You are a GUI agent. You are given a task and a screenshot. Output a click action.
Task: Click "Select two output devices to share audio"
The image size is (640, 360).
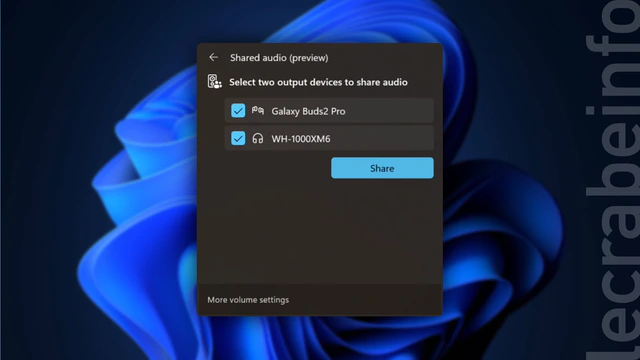pyautogui.click(x=318, y=82)
